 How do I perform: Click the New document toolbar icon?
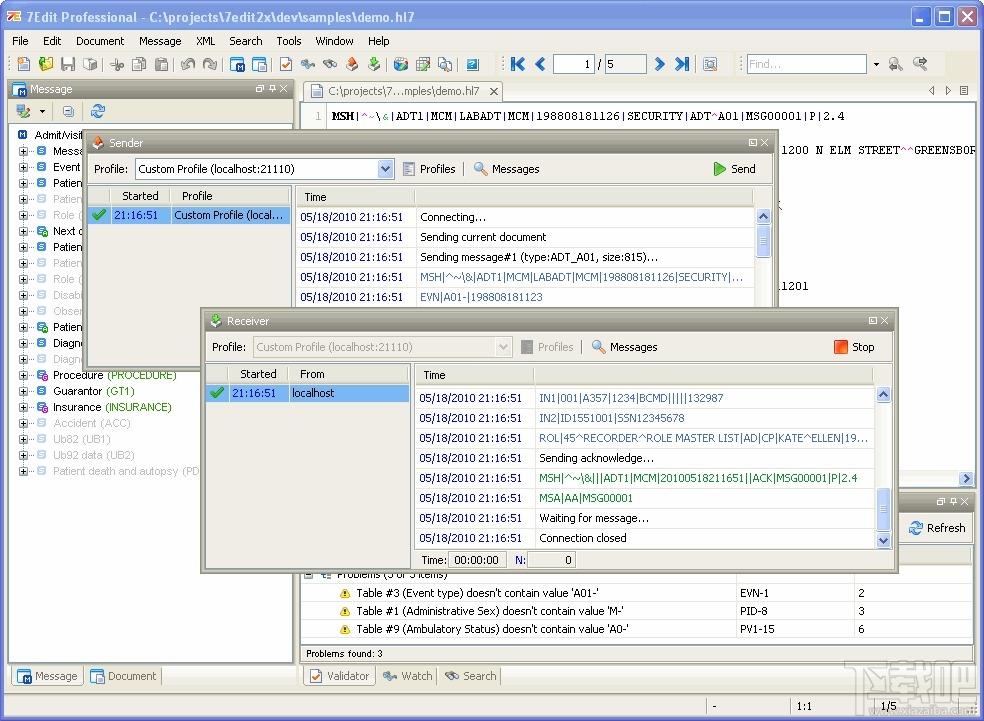(24, 64)
